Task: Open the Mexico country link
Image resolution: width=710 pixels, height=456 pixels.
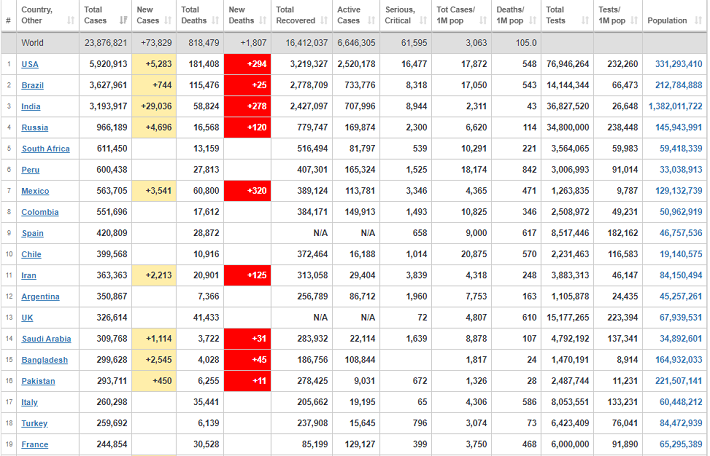Action: pyautogui.click(x=35, y=191)
